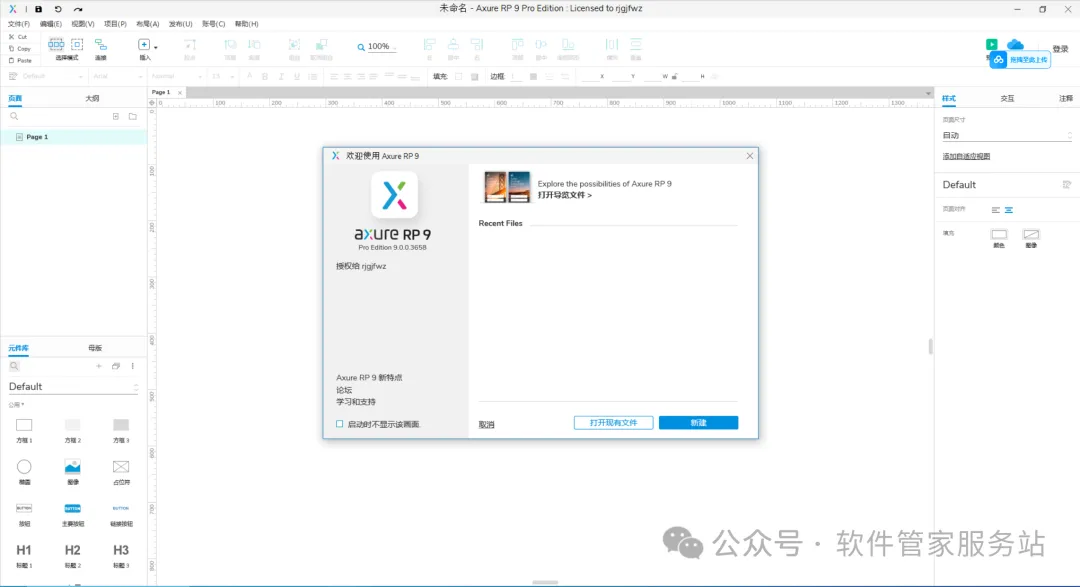Click the Ungroup icon in the toolbar
This screenshot has height=587, width=1080.
click(321, 45)
